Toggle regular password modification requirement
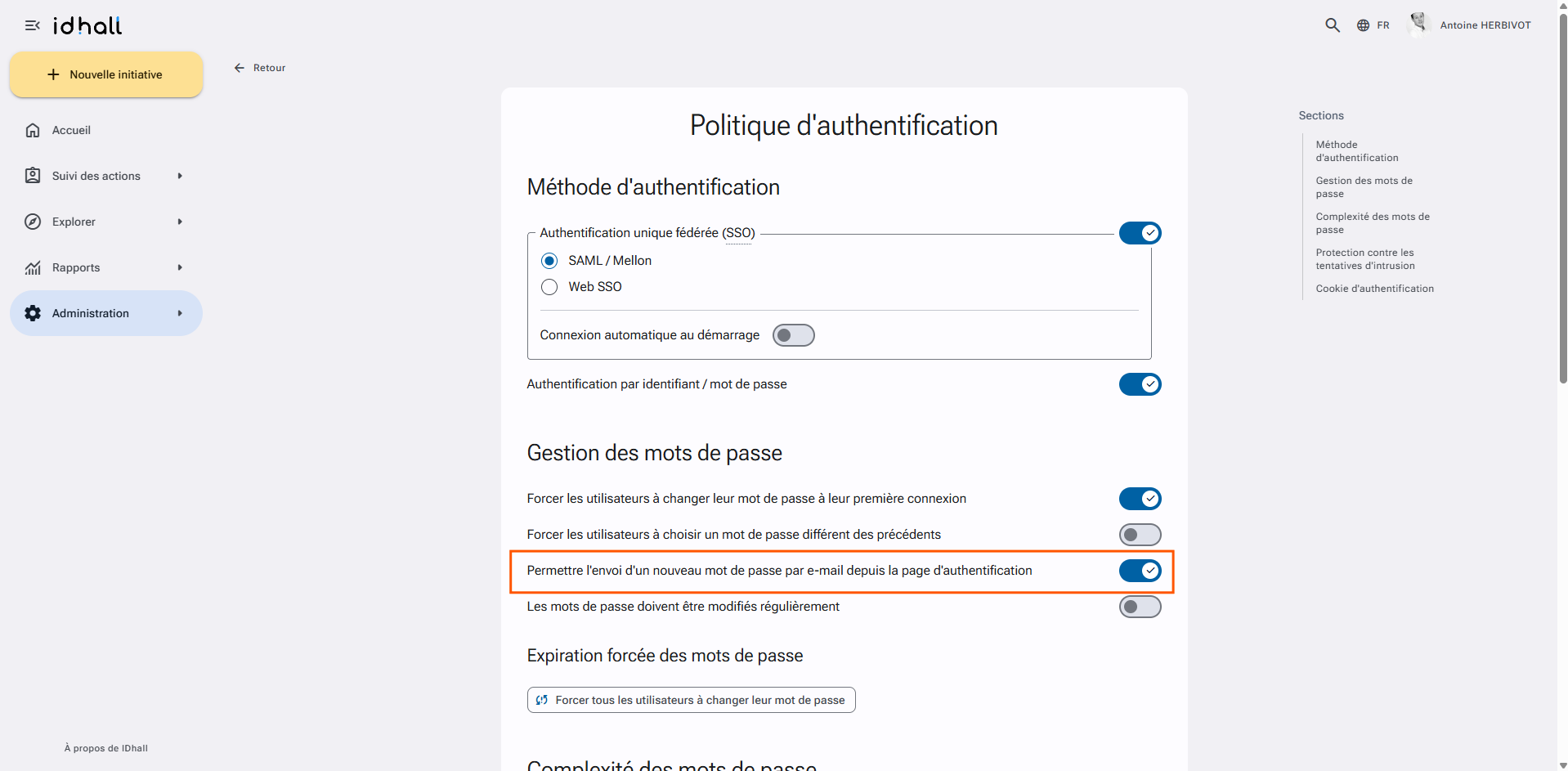Screen dimensions: 1568x771 click(1140, 607)
